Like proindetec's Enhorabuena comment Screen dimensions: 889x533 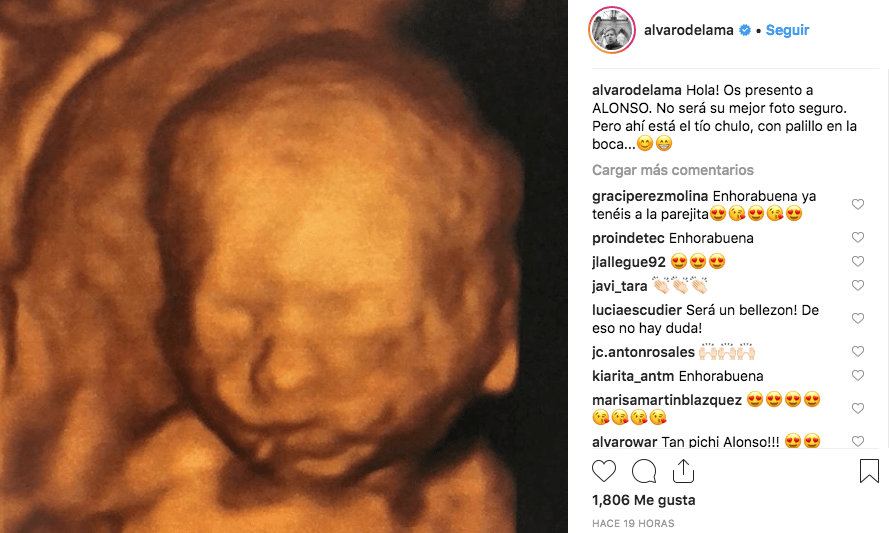coord(858,237)
